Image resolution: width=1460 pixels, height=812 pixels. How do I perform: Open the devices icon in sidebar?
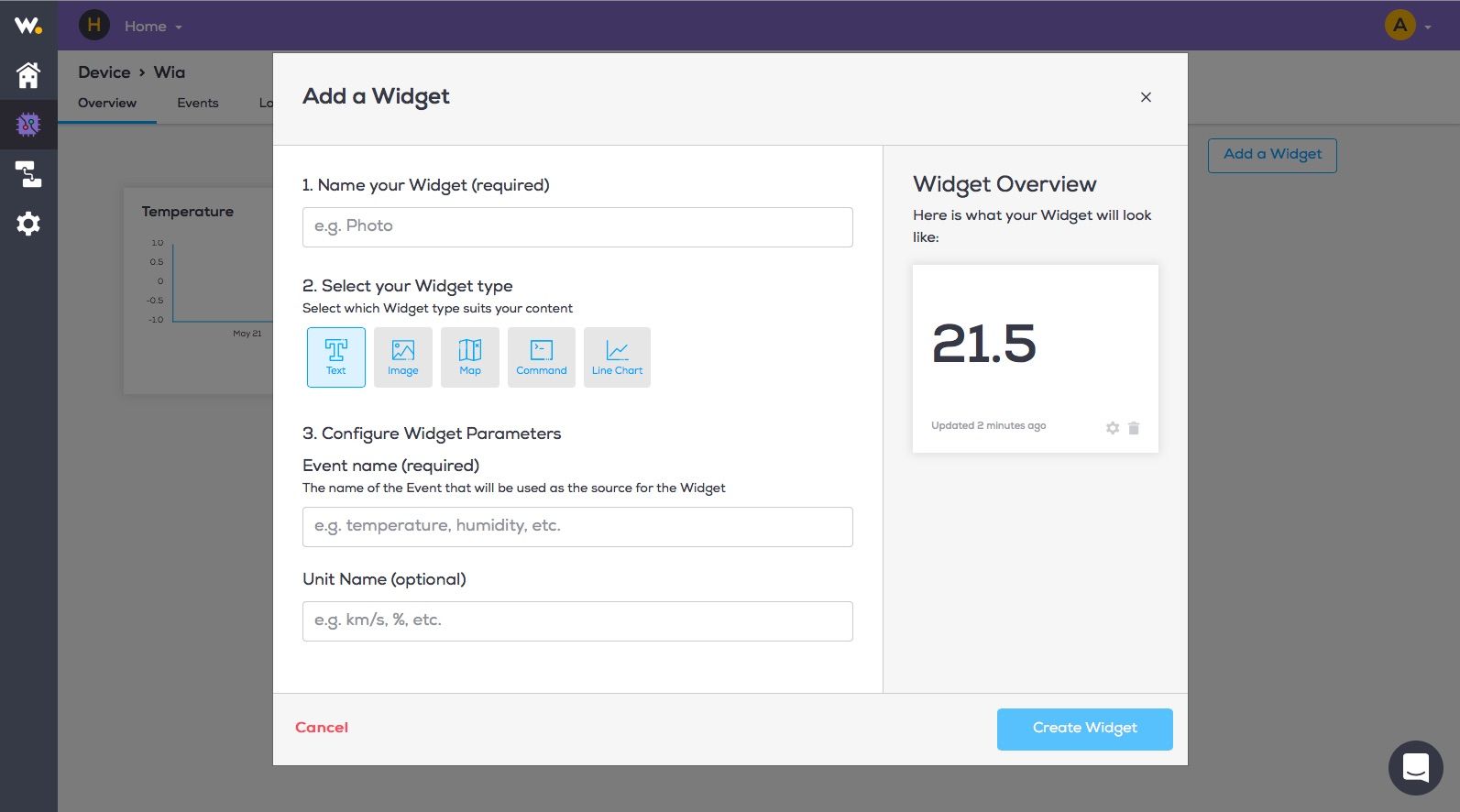(28, 124)
